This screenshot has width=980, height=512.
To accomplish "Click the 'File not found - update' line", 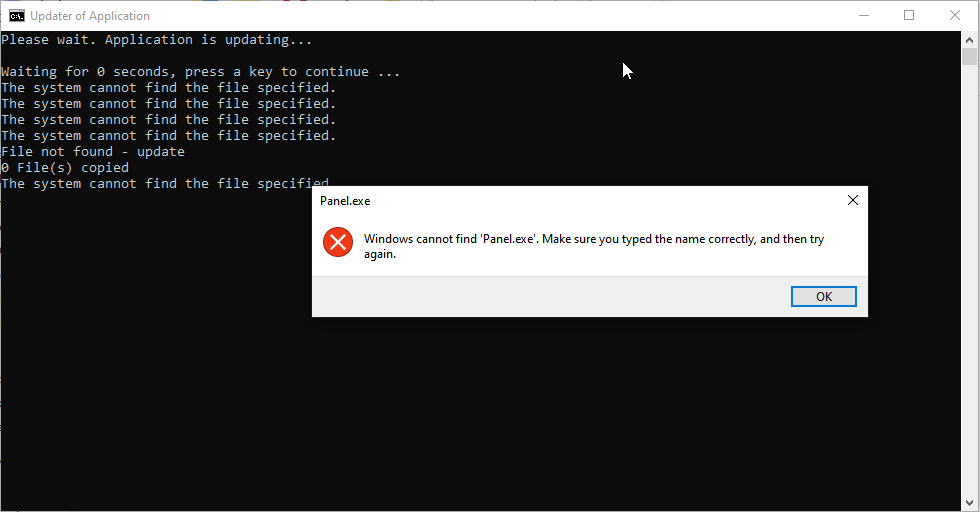I will click(x=93, y=152).
